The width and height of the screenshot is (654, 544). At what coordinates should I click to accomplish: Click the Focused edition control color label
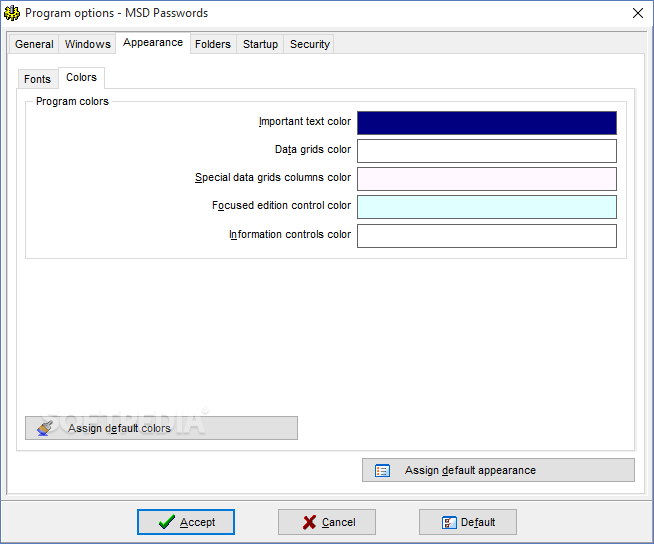282,205
